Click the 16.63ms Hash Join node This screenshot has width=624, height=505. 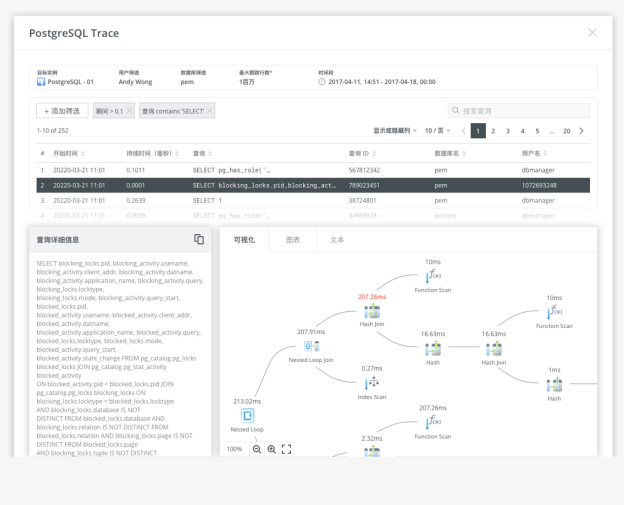click(x=494, y=349)
